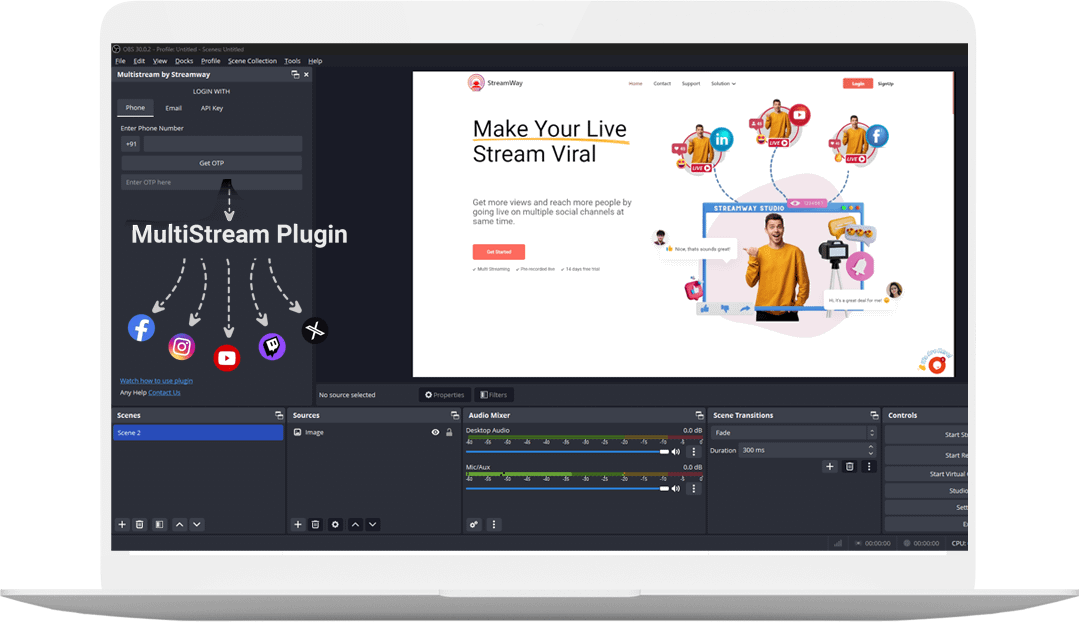The width and height of the screenshot is (1079, 622).
Task: Open the File menu
Action: pos(120,61)
